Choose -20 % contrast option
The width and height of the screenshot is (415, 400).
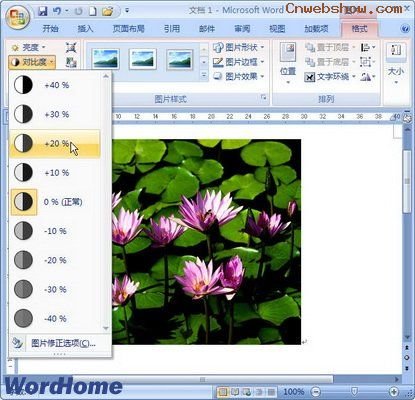[55, 260]
